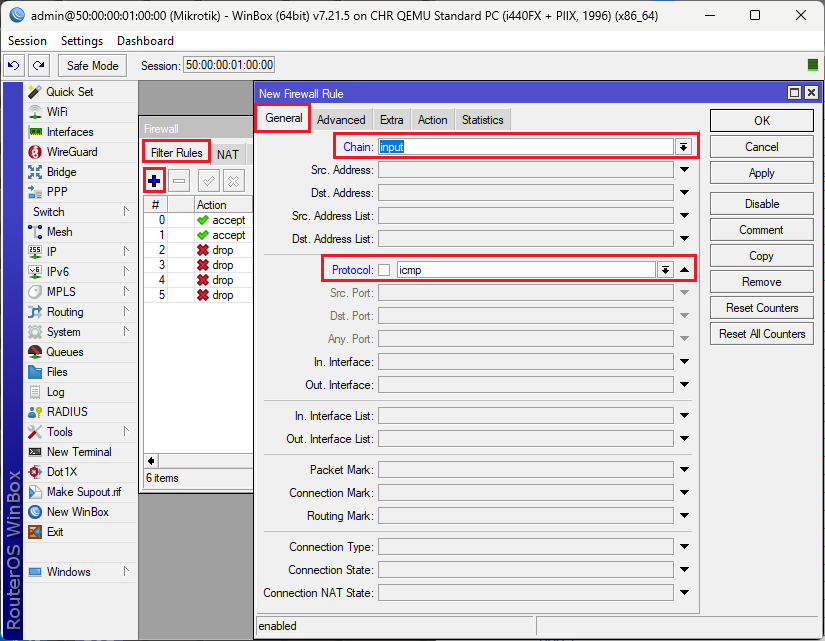Open the Session menu
This screenshot has height=641, width=825.
(x=27, y=41)
